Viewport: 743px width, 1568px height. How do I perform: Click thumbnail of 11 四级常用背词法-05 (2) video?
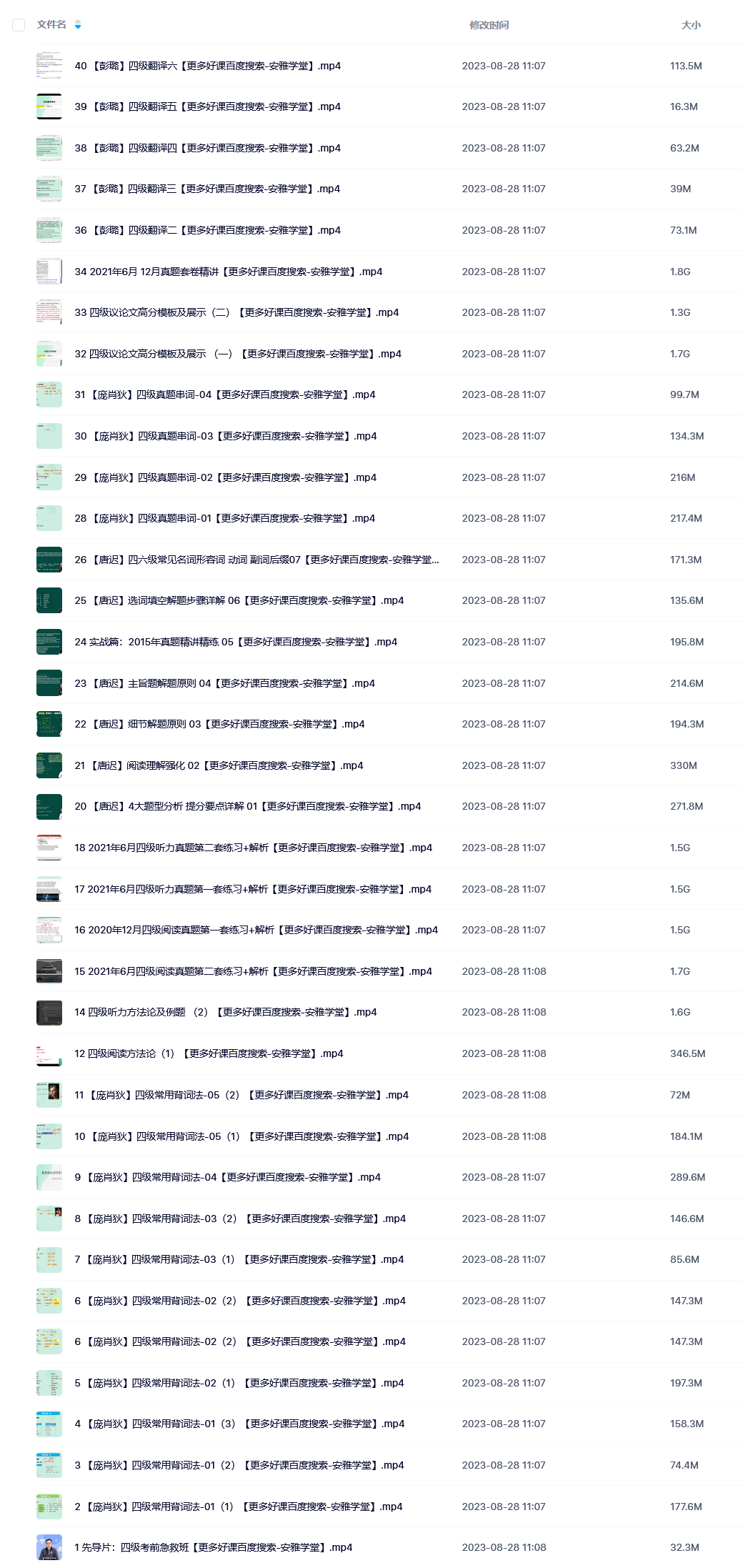[49, 1095]
